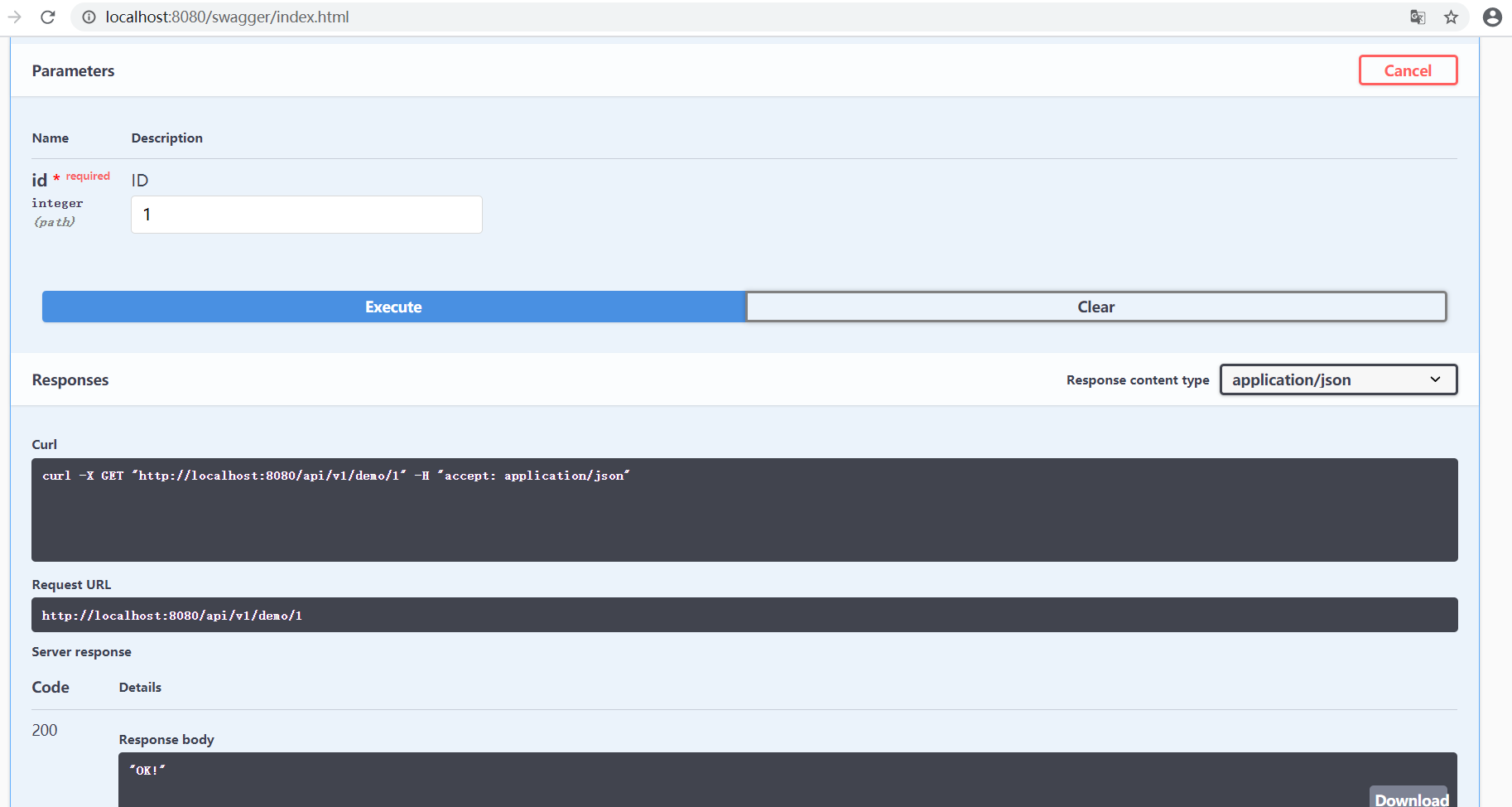Click the browser reload icon
Image resolution: width=1512 pixels, height=807 pixels.
(x=48, y=17)
